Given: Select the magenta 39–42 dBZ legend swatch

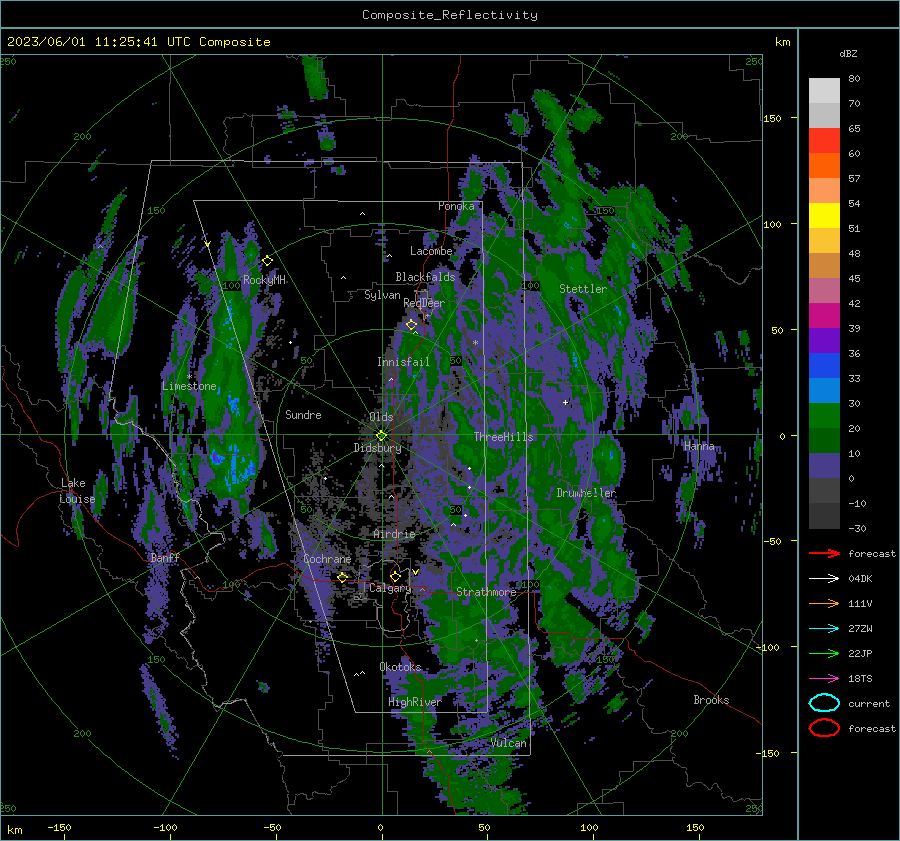Looking at the screenshot, I should [824, 316].
